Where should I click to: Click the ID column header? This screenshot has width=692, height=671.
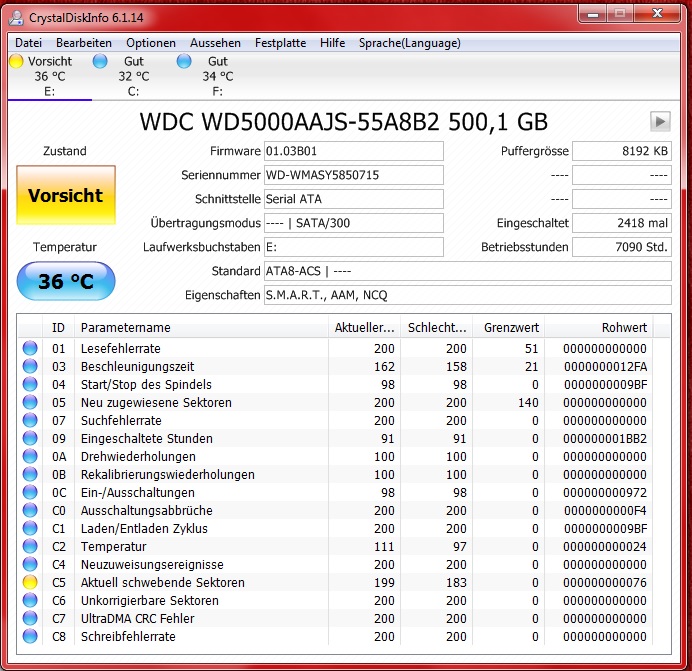pos(58,328)
